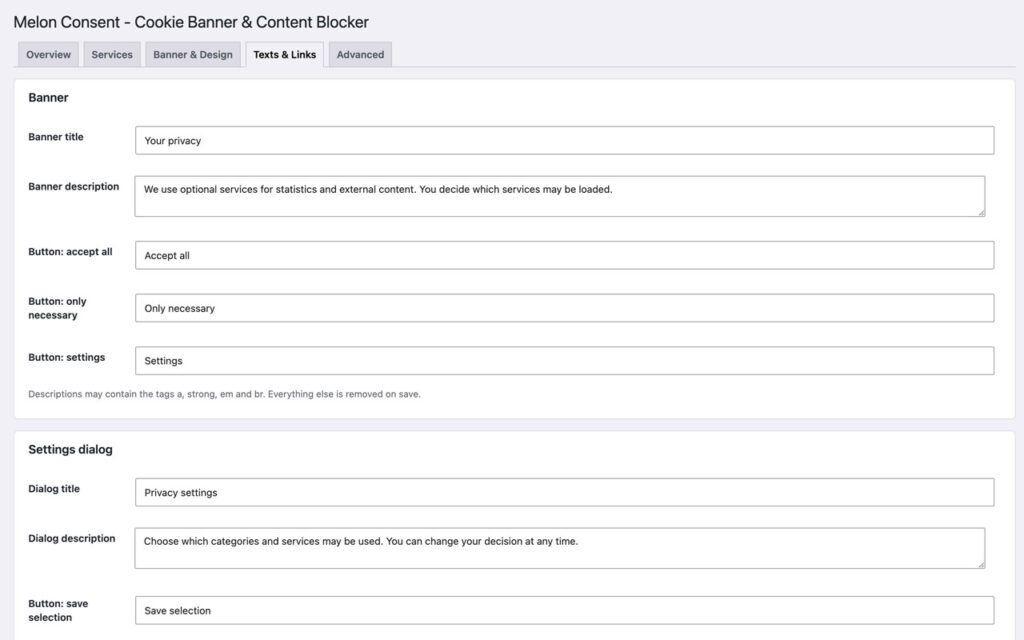Open the Overview tab
The image size is (1024, 640).
point(48,54)
